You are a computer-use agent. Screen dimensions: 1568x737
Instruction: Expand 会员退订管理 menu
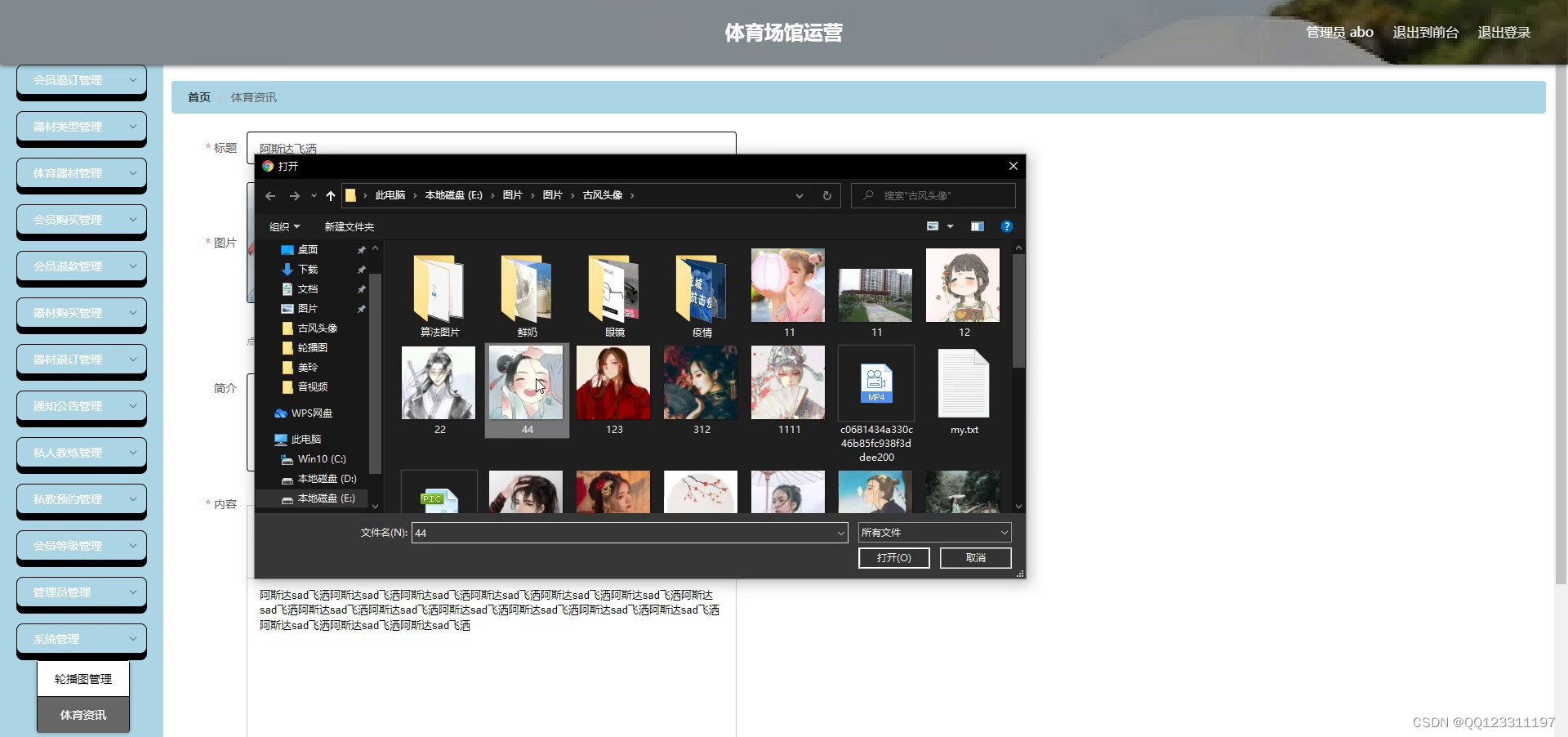[82, 80]
